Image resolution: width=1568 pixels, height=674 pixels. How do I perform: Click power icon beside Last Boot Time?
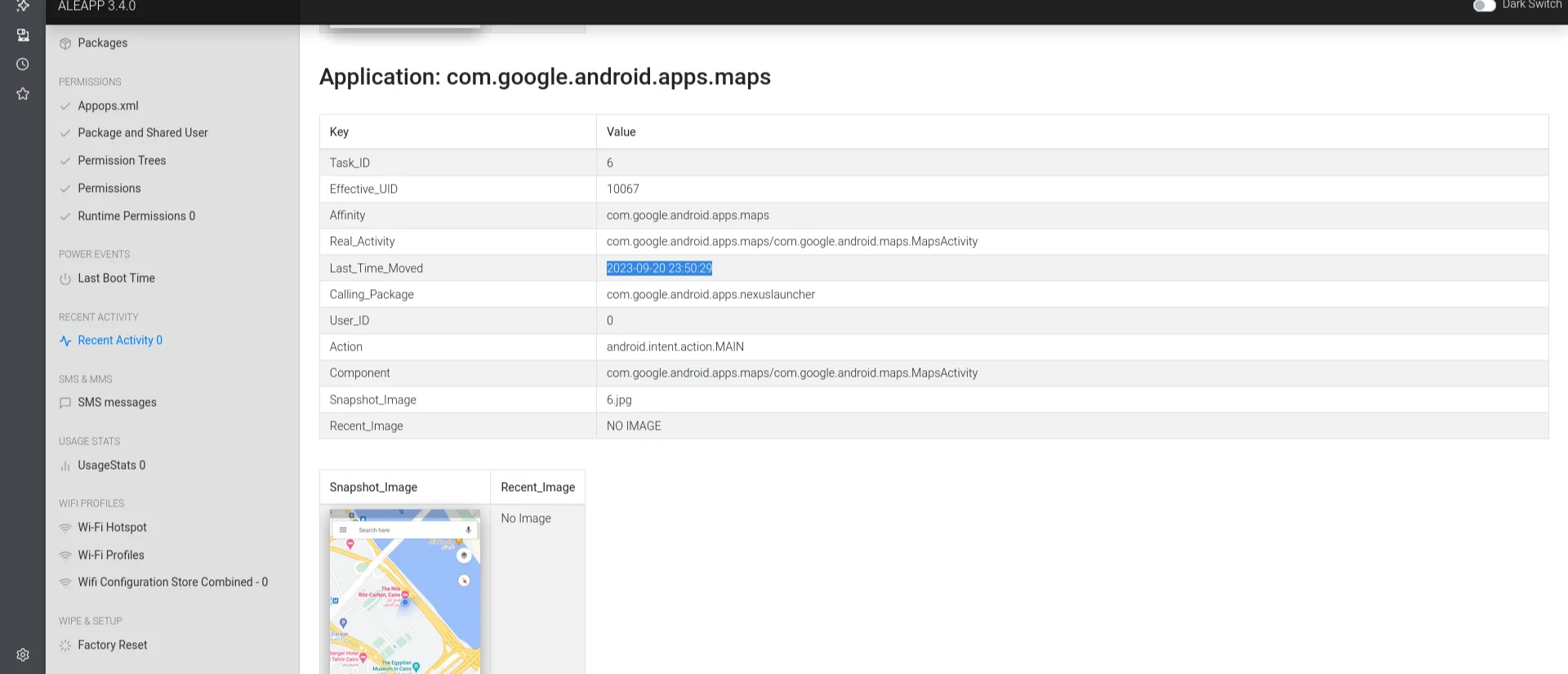coord(65,279)
